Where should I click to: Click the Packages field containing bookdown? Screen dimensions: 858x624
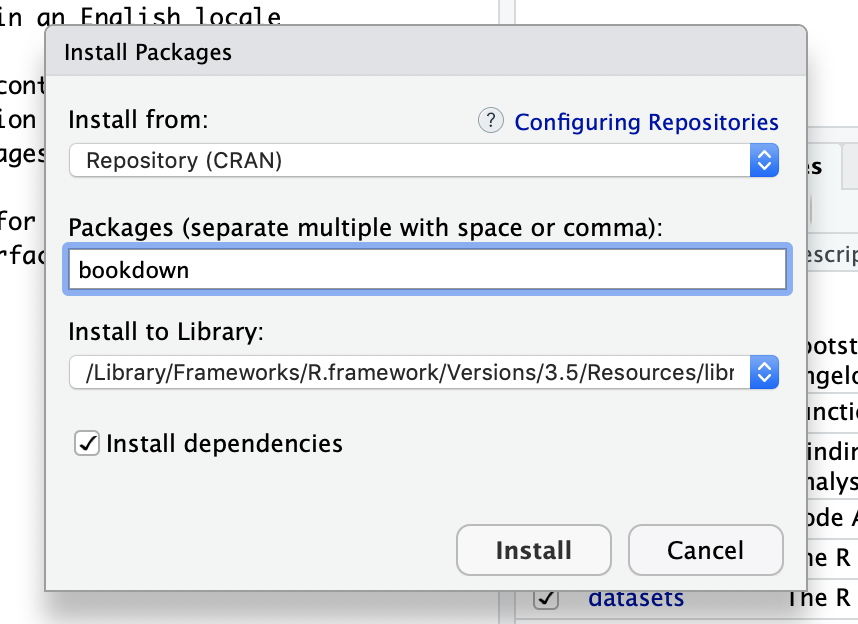coord(427,270)
